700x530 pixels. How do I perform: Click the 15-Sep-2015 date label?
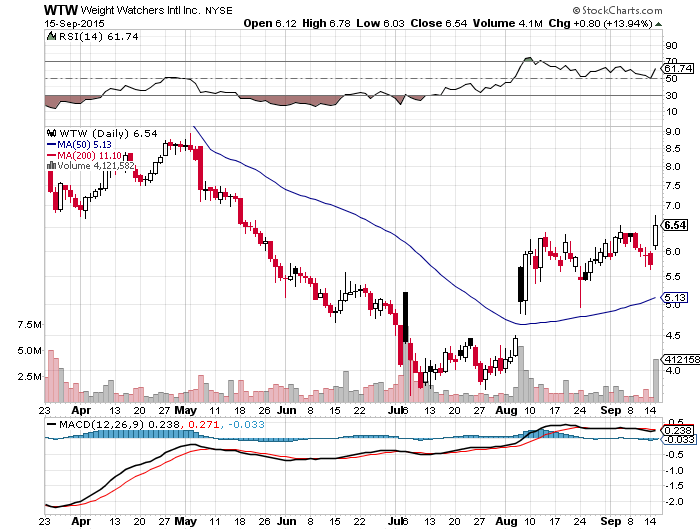pyautogui.click(x=74, y=23)
